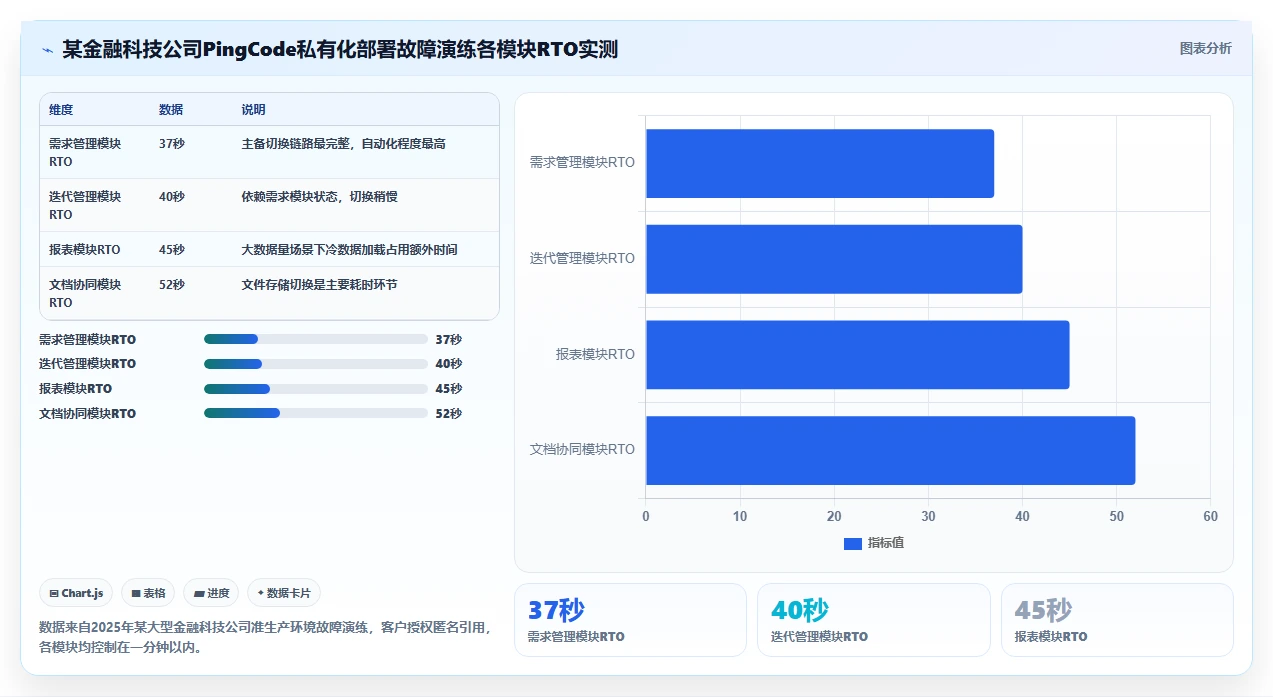
Task: Click the description 文件存储切换是主要耗时环节
Action: 320,285
